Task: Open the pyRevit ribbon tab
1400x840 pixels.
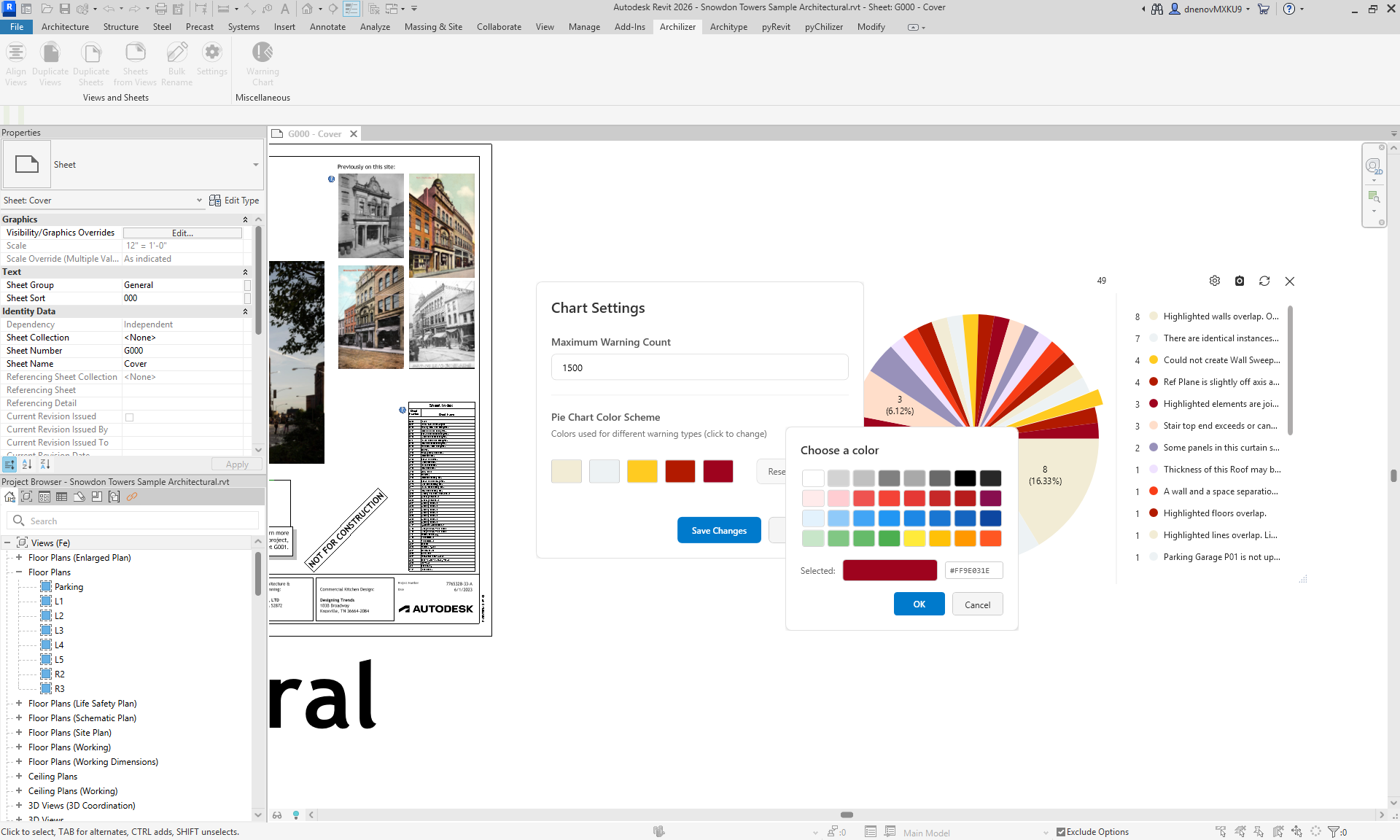Action: 775,27
